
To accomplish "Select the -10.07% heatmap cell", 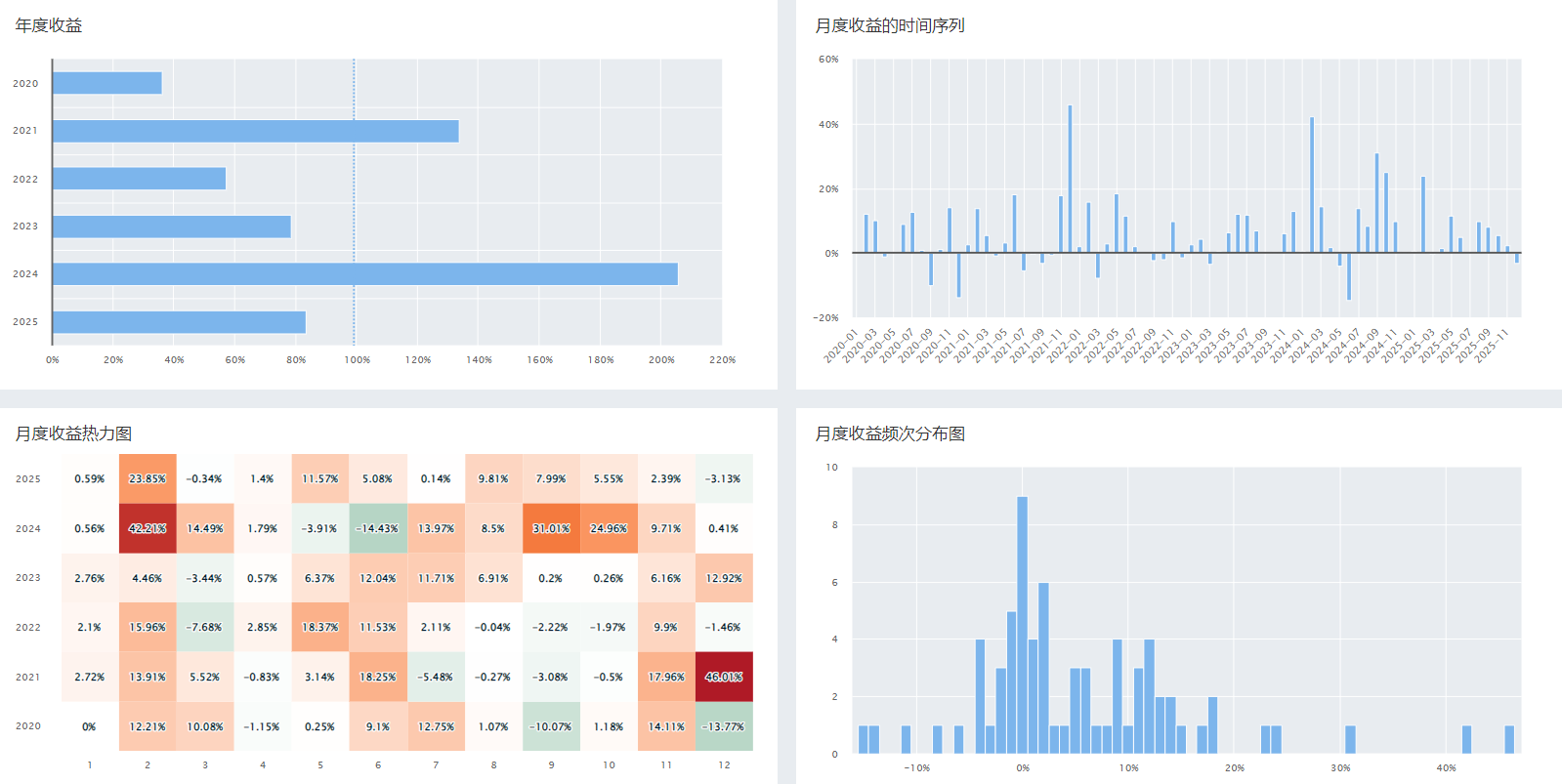I will 551,726.
